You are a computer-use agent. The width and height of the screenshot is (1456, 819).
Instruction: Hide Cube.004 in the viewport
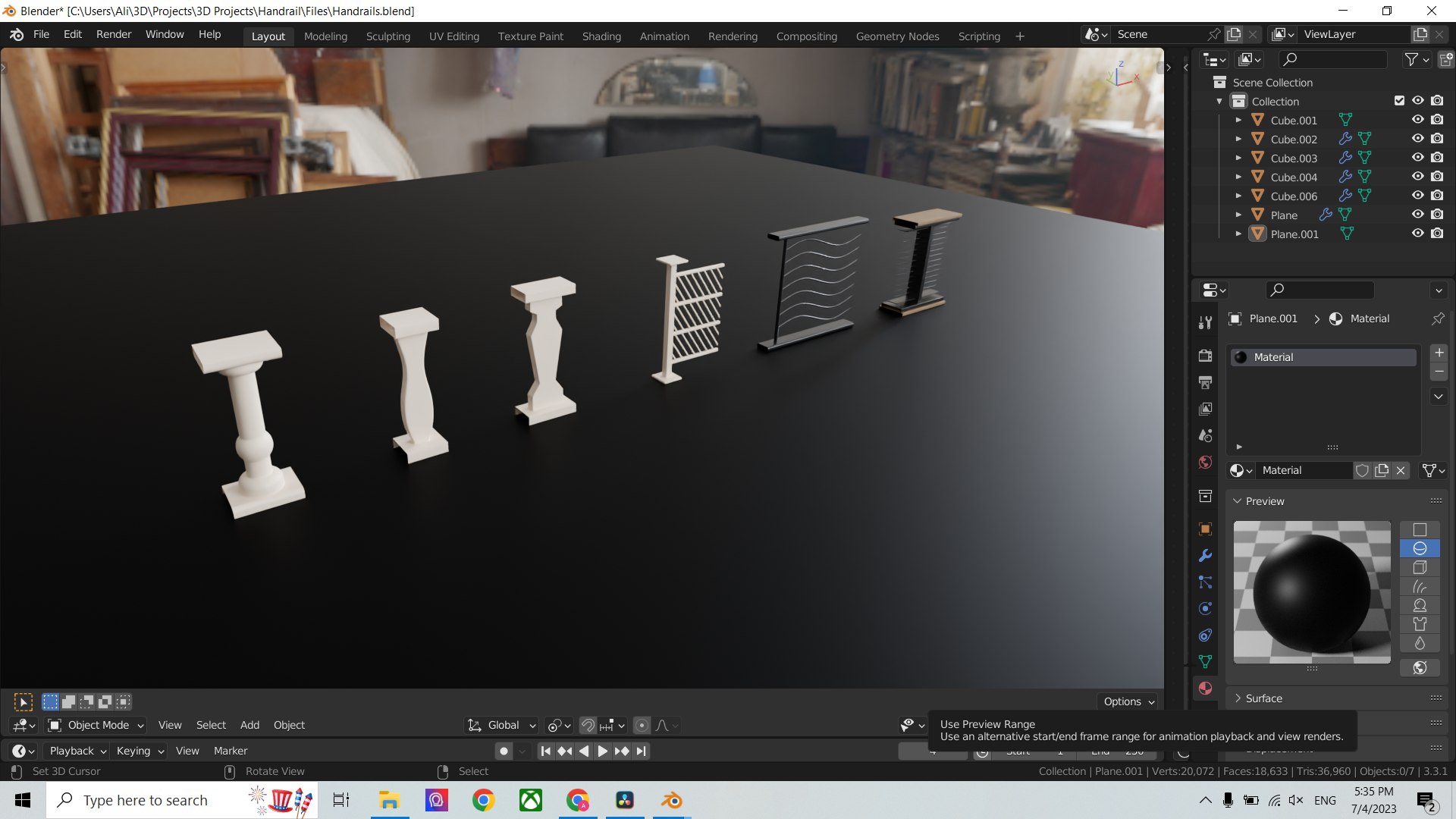pyautogui.click(x=1417, y=177)
